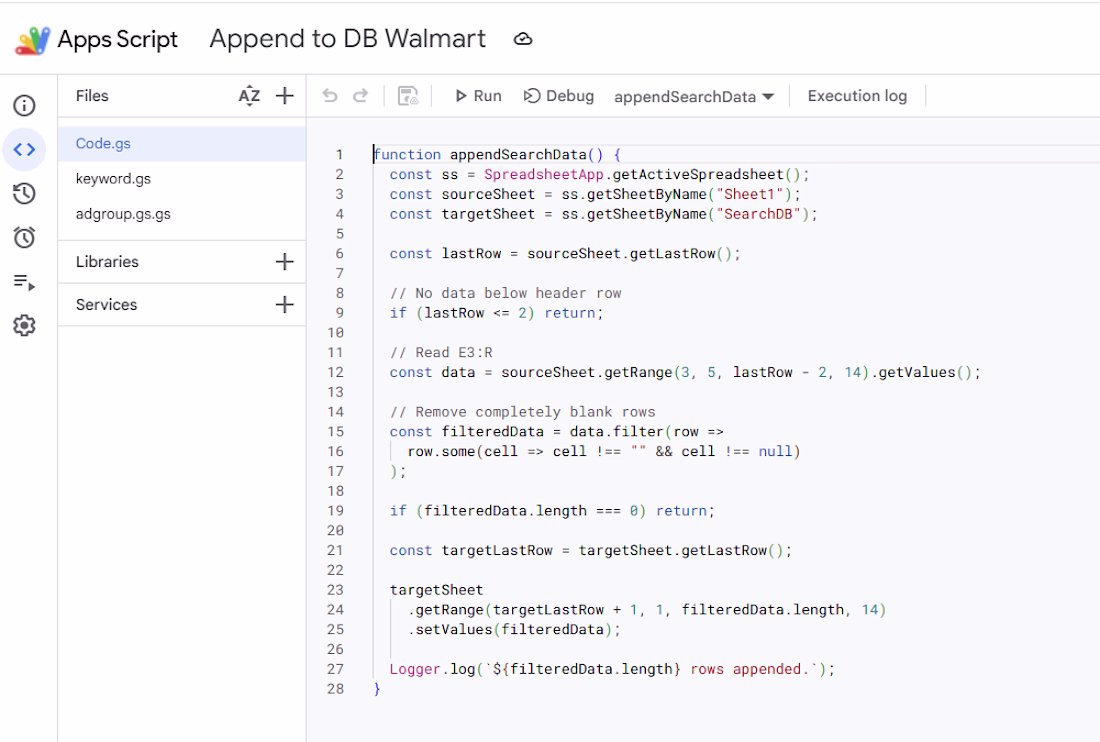Open the appendSearchData function dropdown
This screenshot has width=1100, height=742.
[694, 97]
